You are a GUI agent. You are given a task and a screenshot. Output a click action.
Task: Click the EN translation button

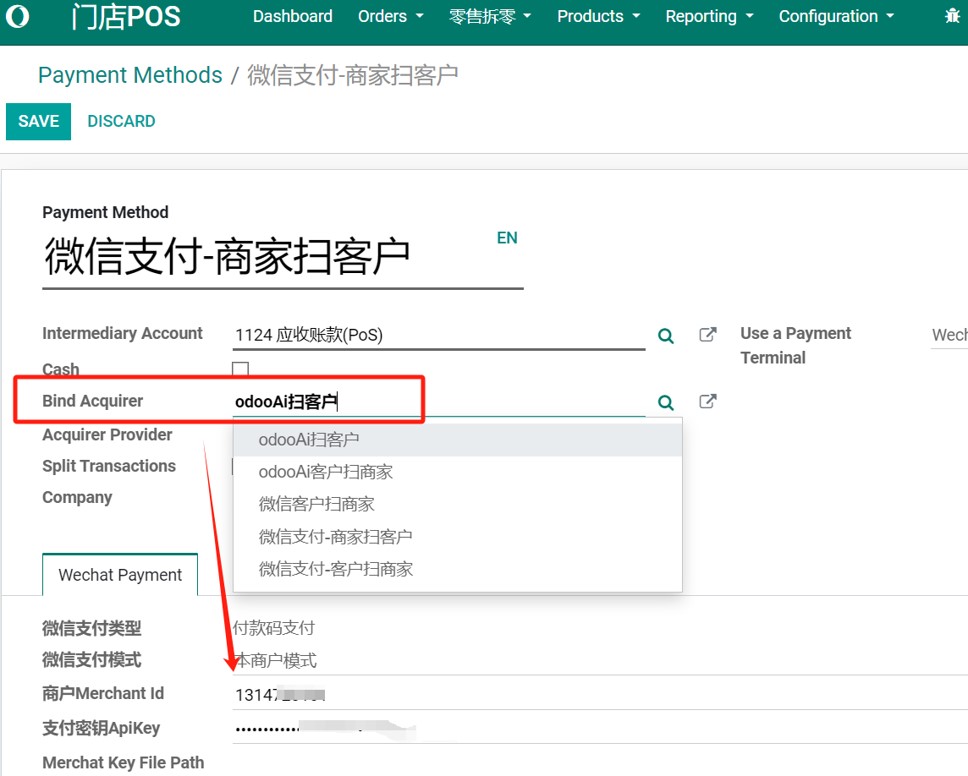(507, 238)
